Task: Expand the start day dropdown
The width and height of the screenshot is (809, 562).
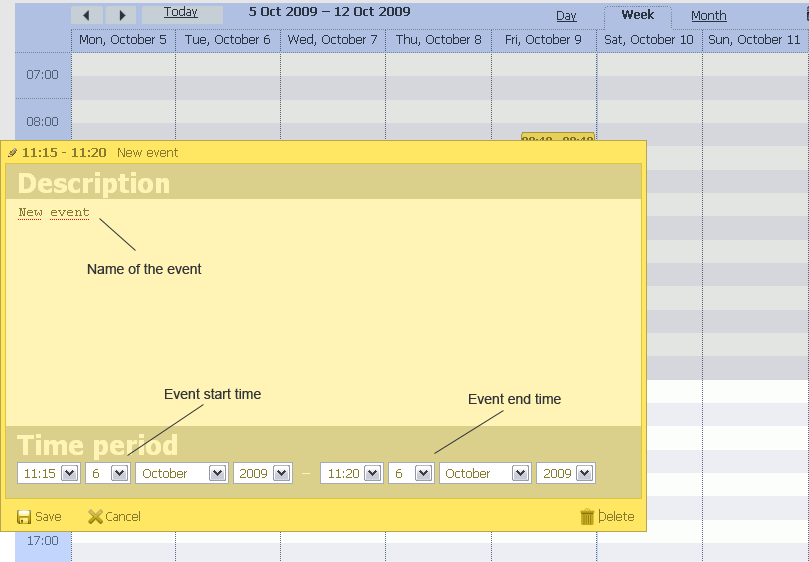Action: click(119, 473)
